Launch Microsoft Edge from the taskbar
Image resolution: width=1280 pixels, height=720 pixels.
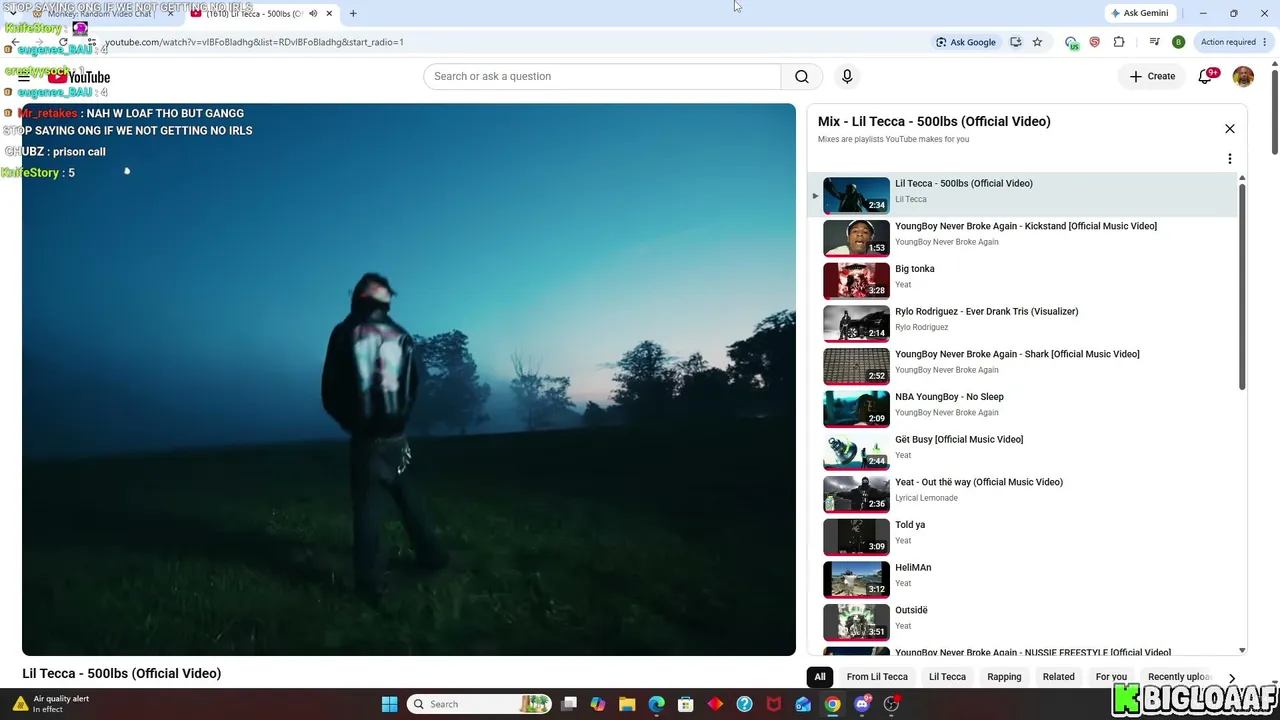pos(656,704)
